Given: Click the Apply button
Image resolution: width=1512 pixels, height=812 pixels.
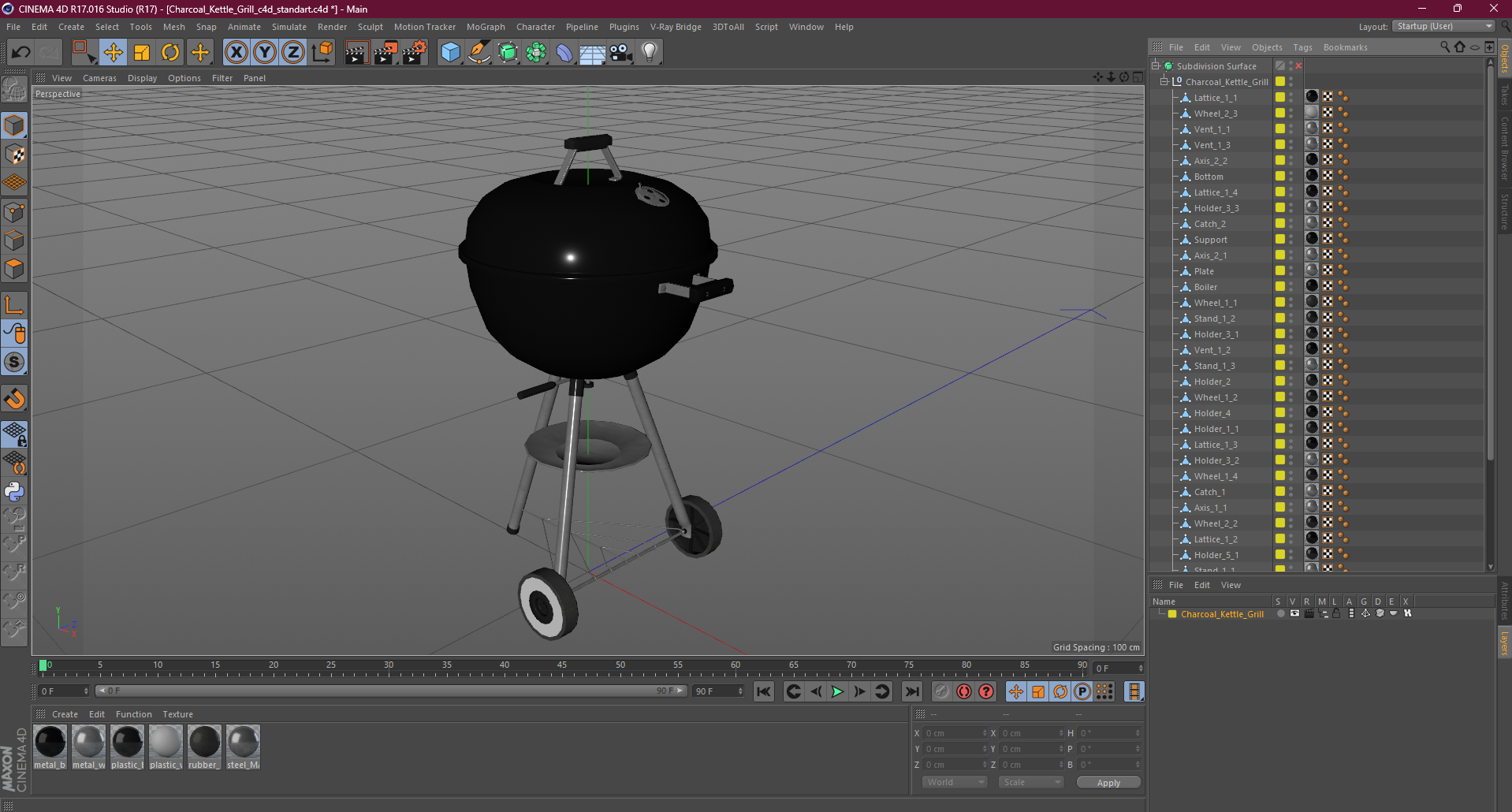Looking at the screenshot, I should point(1108,782).
